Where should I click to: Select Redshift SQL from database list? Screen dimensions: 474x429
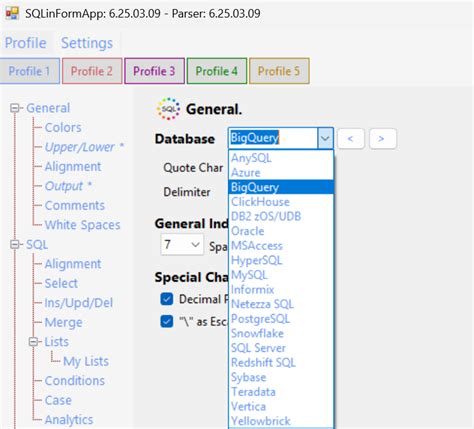(x=281, y=363)
